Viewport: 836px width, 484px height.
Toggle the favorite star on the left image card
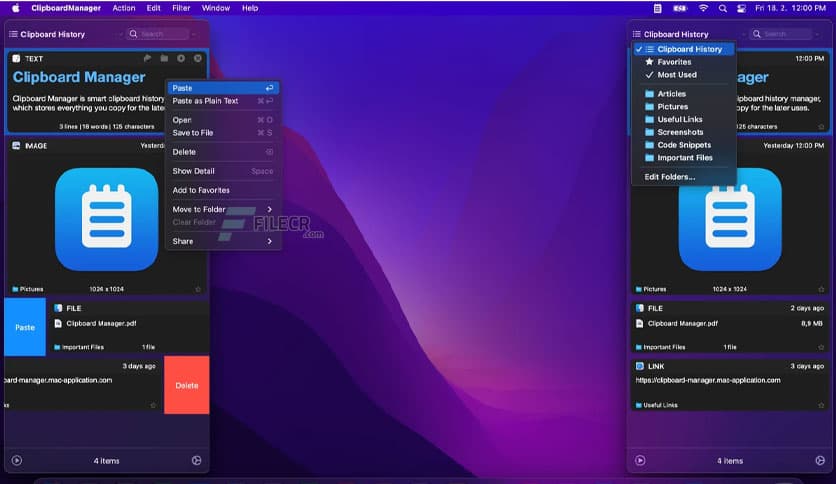click(x=198, y=289)
